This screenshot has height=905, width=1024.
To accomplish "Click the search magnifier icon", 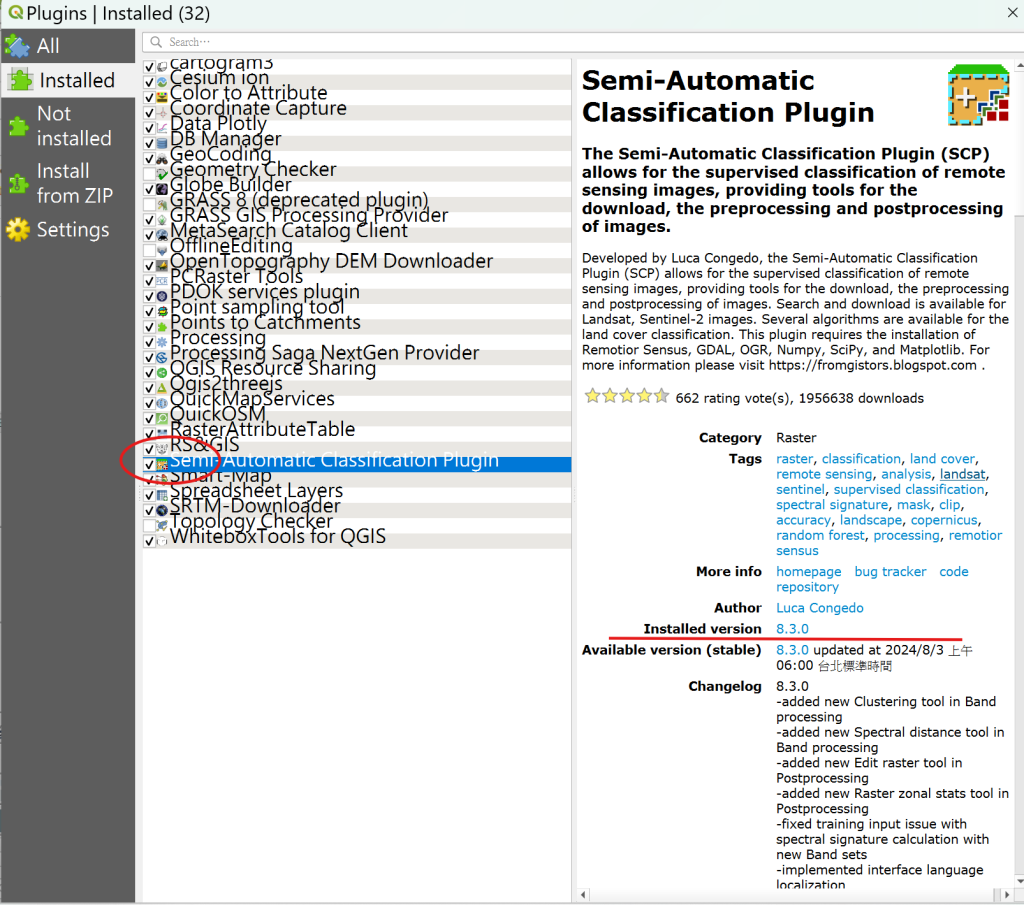I will click(155, 42).
